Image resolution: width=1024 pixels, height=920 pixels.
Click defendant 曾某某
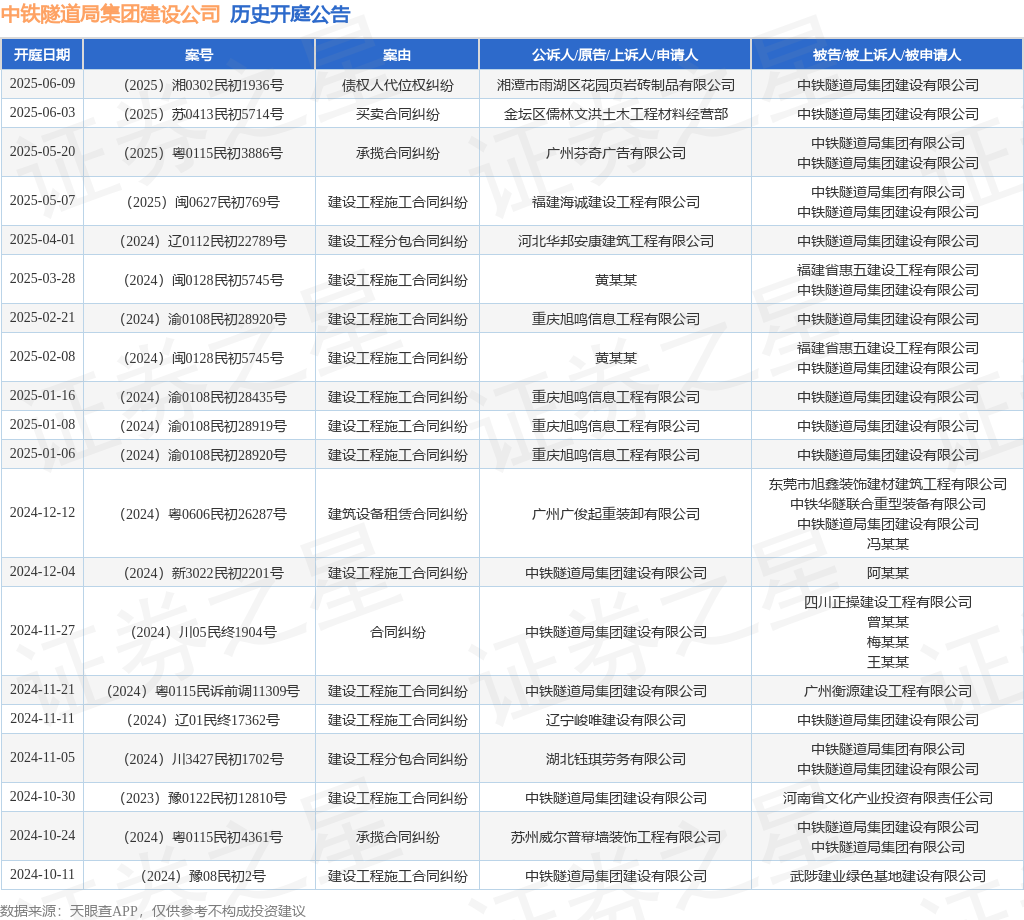click(x=888, y=622)
